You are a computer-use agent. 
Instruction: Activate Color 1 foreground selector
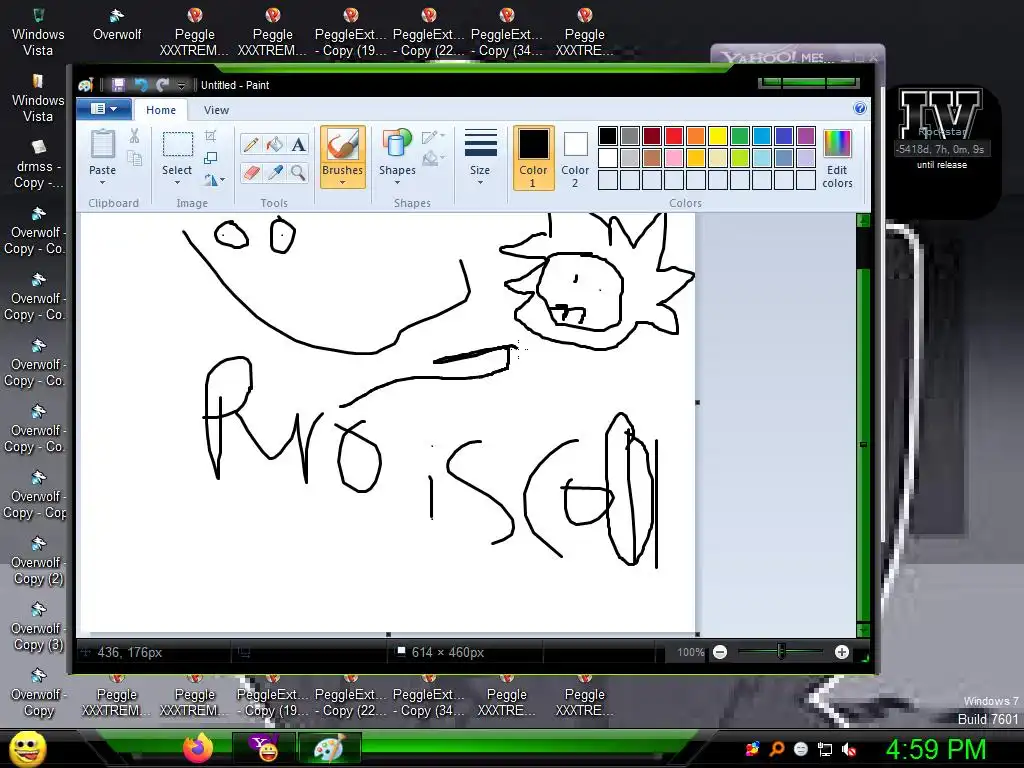533,157
